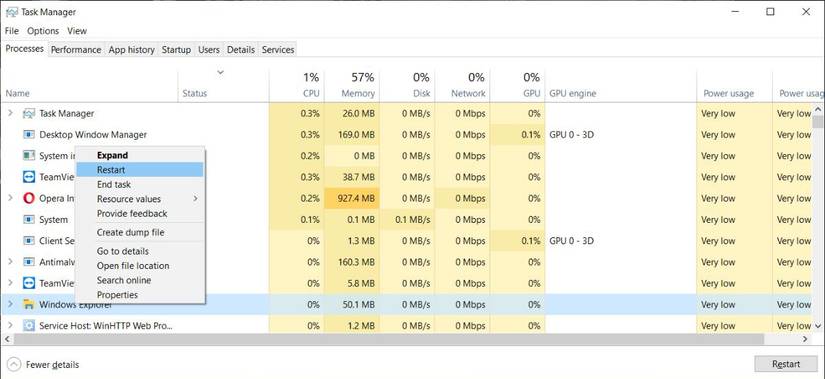Image resolution: width=825 pixels, height=379 pixels.
Task: Click the Client Server process icon
Action: (29, 241)
